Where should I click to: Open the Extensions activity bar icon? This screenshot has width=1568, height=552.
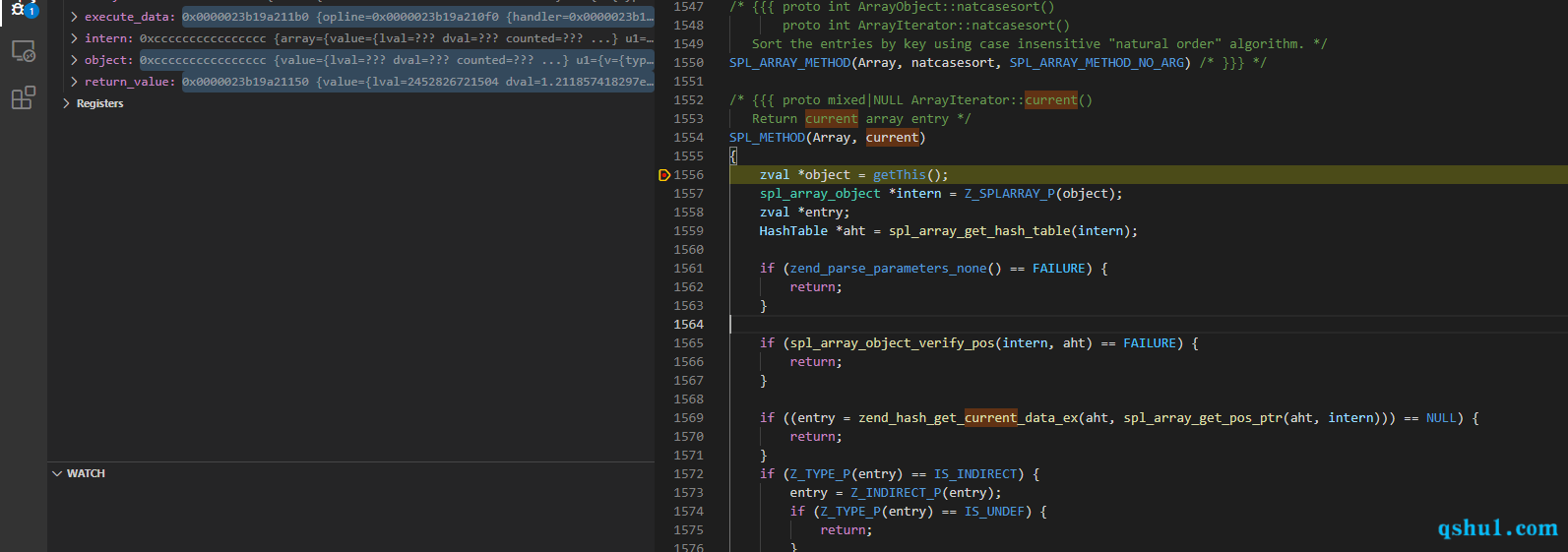pos(23,97)
